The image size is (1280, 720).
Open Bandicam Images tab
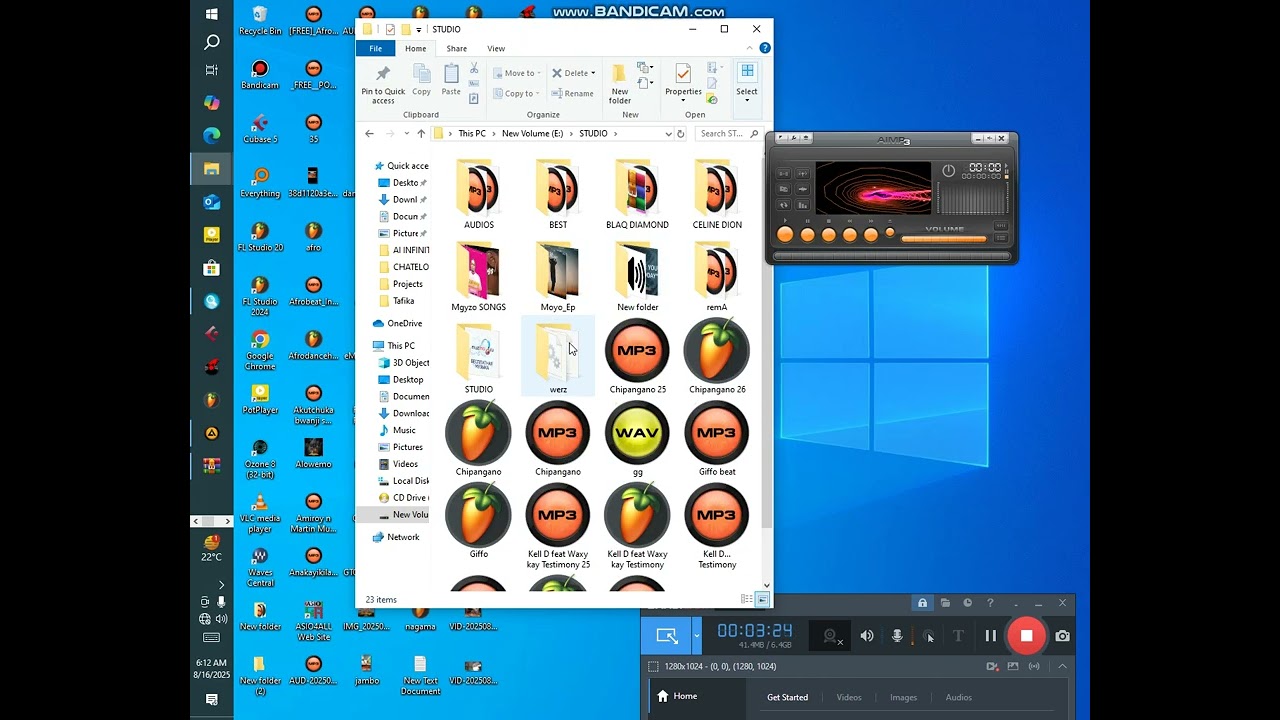click(903, 697)
